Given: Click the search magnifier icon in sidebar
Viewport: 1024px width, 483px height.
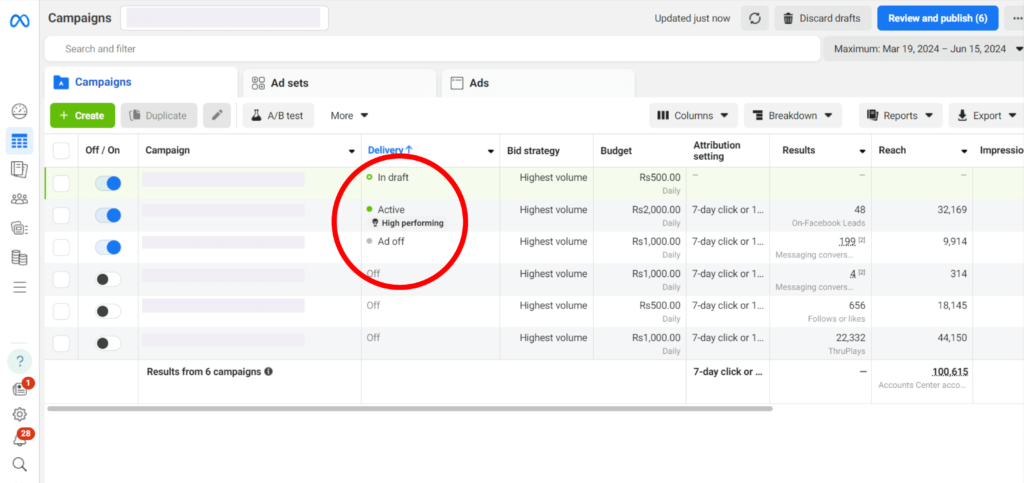Looking at the screenshot, I should (x=19, y=464).
